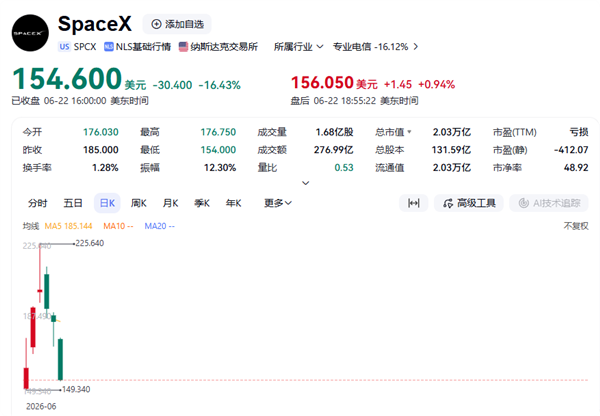Toggle 总市值 dropdown triangle
The width and height of the screenshot is (600, 416).
pos(409,132)
